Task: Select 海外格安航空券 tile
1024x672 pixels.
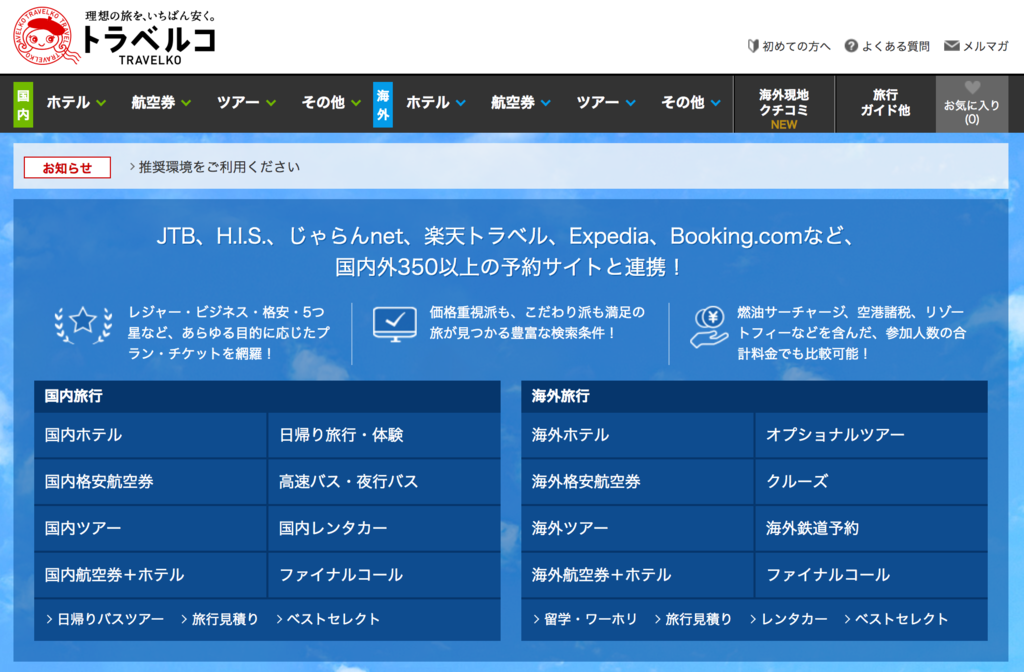Action: click(637, 482)
